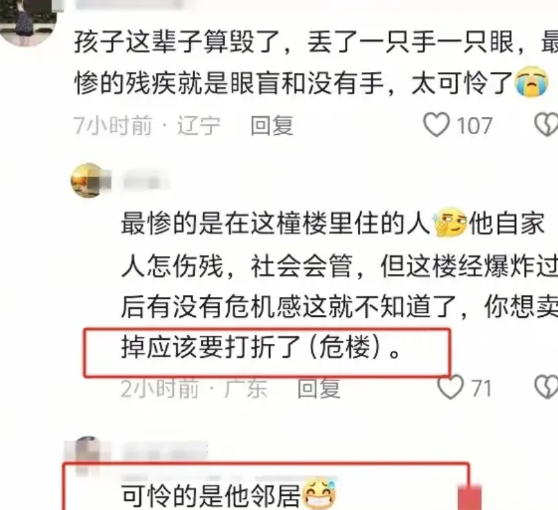
Task: Click the crying emoji after 太可怜了
Action: [x=531, y=82]
